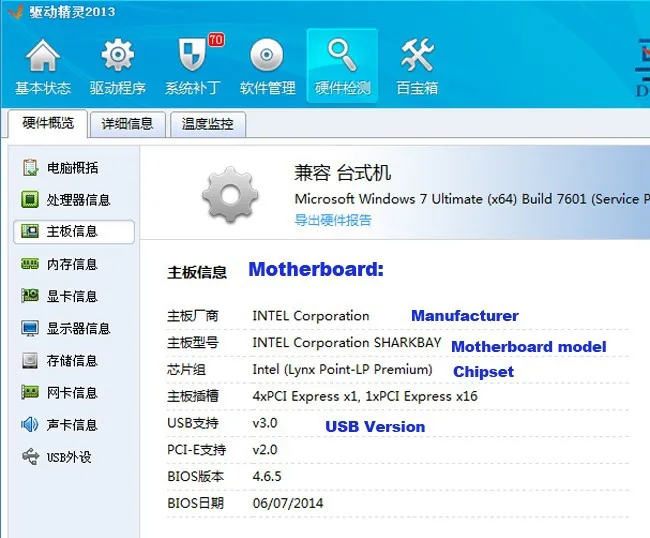The image size is (650, 538).
Task: Click the USB外设 USB symbol icon
Action: pos(30,456)
